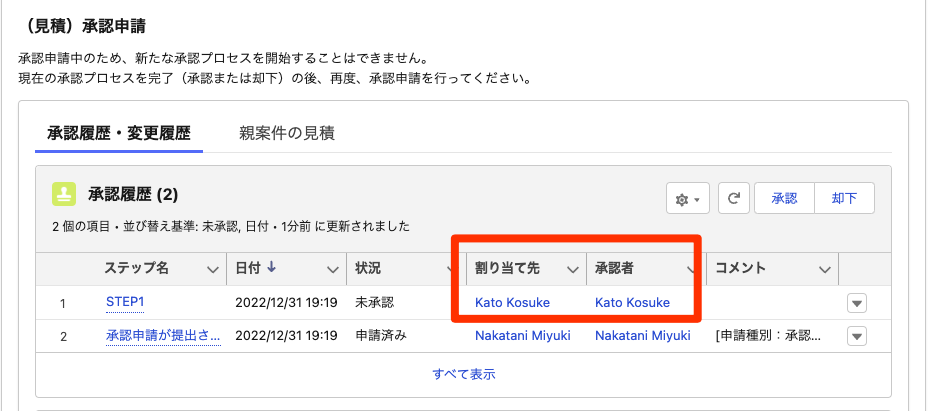Click the [申請種別:承認... comment cell
The image size is (930, 411).
769,336
